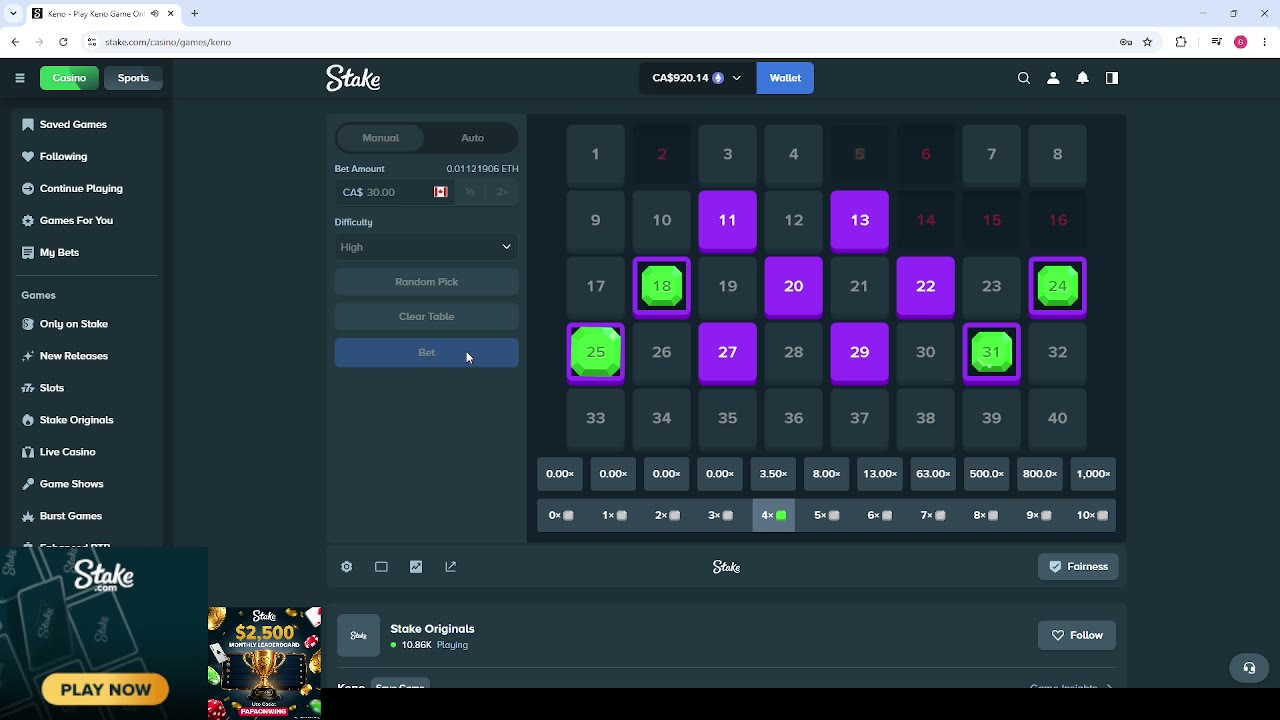Open the Casino section
Image resolution: width=1280 pixels, height=720 pixels.
[x=69, y=78]
